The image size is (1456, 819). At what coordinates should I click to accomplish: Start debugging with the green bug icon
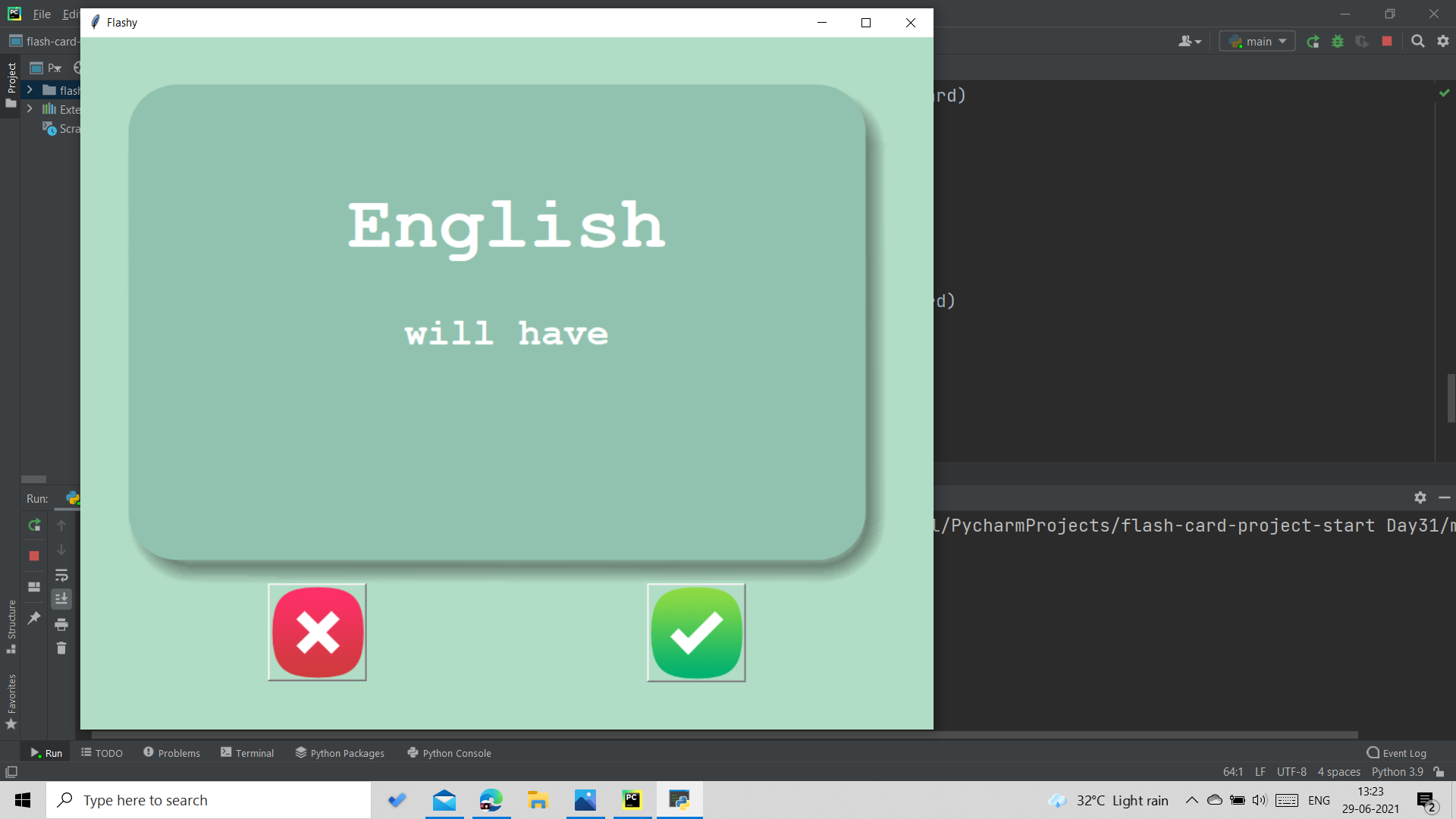1338,41
